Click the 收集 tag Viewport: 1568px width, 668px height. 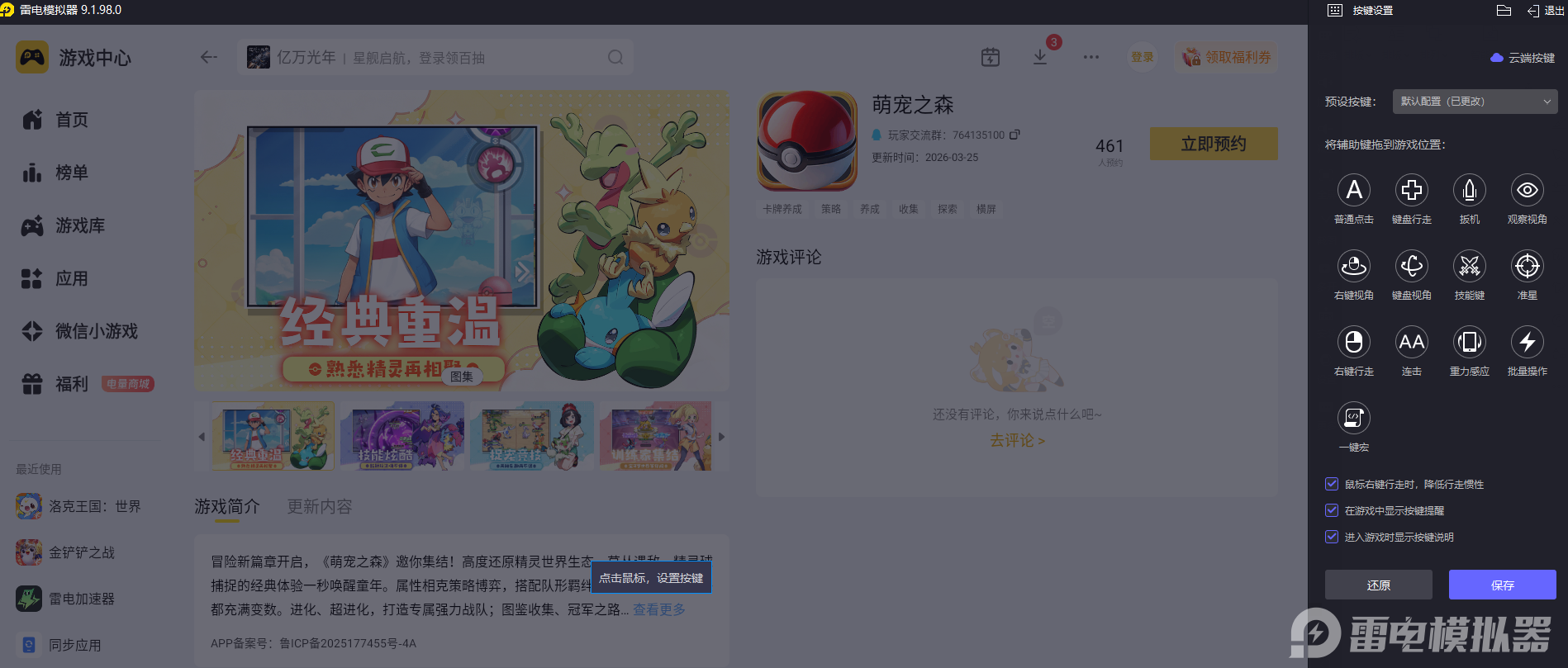coord(909,210)
